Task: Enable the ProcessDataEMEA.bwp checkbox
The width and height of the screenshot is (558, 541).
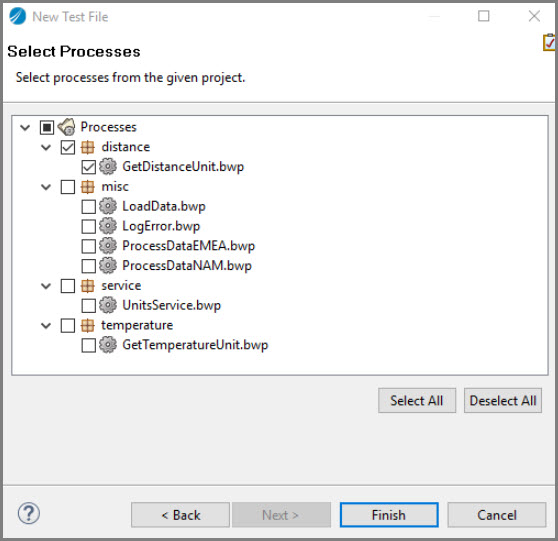Action: coord(89,246)
